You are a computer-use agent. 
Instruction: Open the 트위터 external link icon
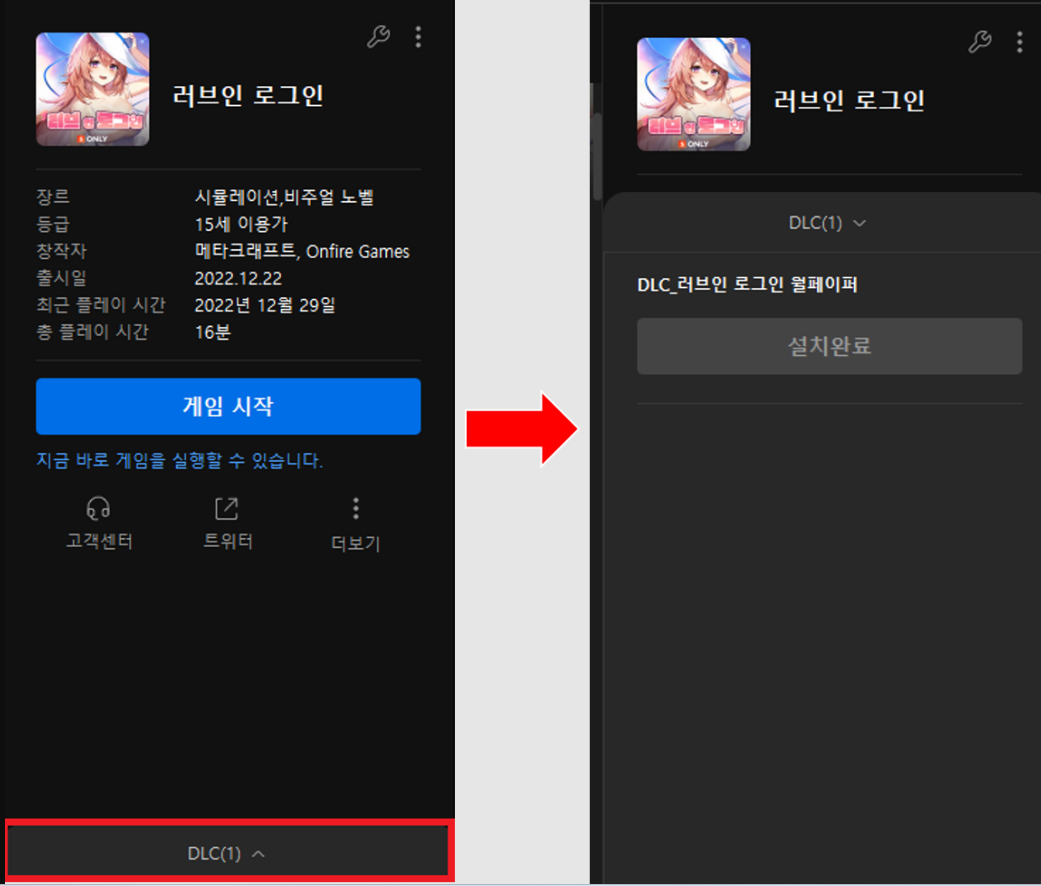point(227,509)
